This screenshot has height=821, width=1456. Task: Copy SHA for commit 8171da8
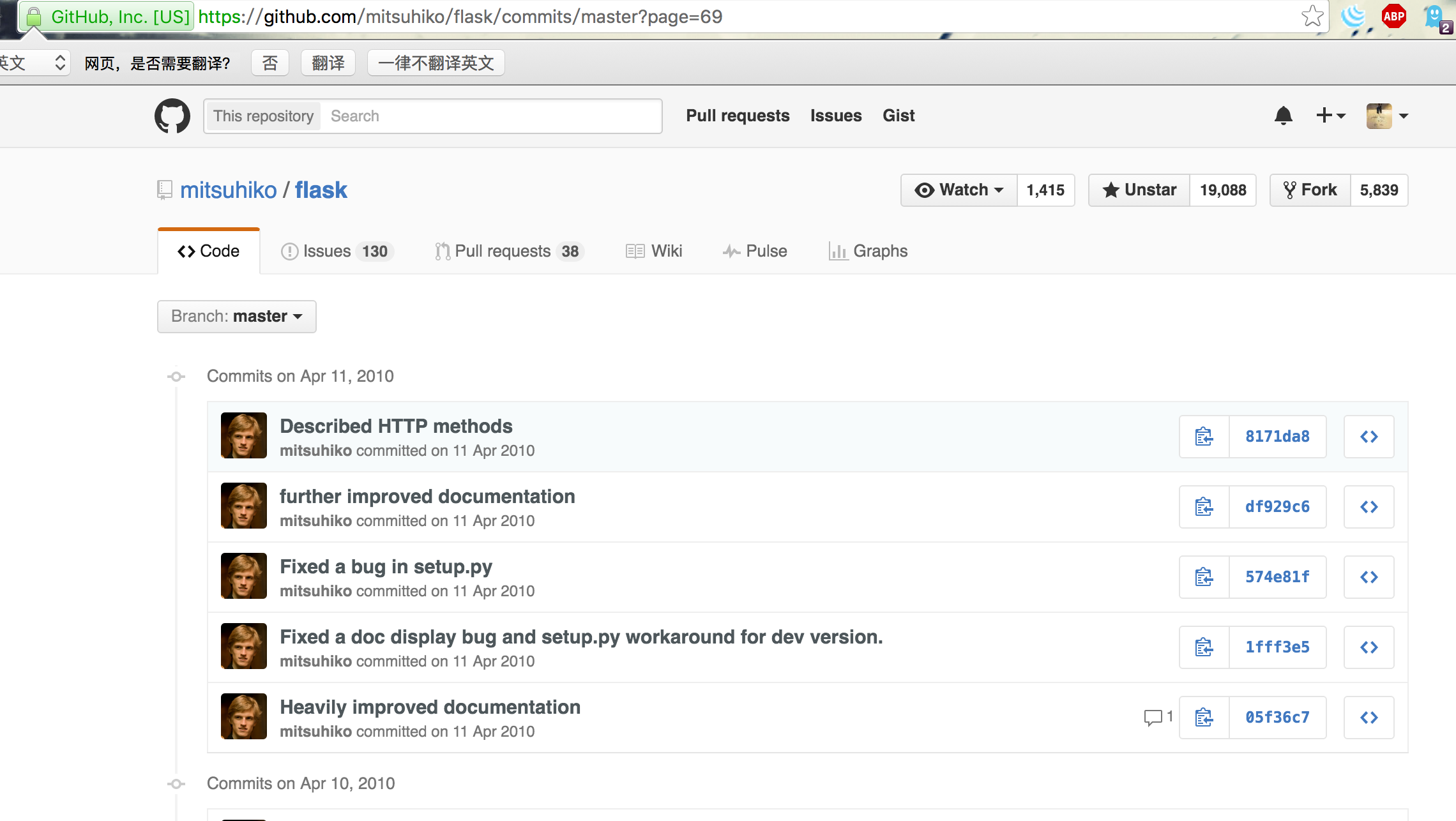(1204, 437)
